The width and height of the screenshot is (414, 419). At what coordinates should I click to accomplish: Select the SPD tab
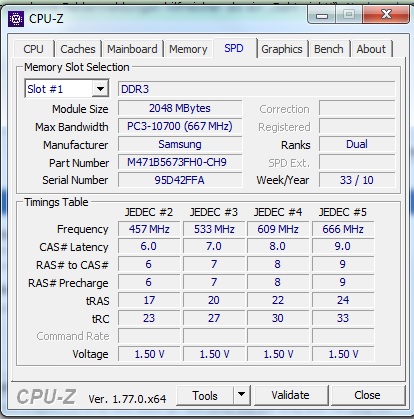(234, 48)
